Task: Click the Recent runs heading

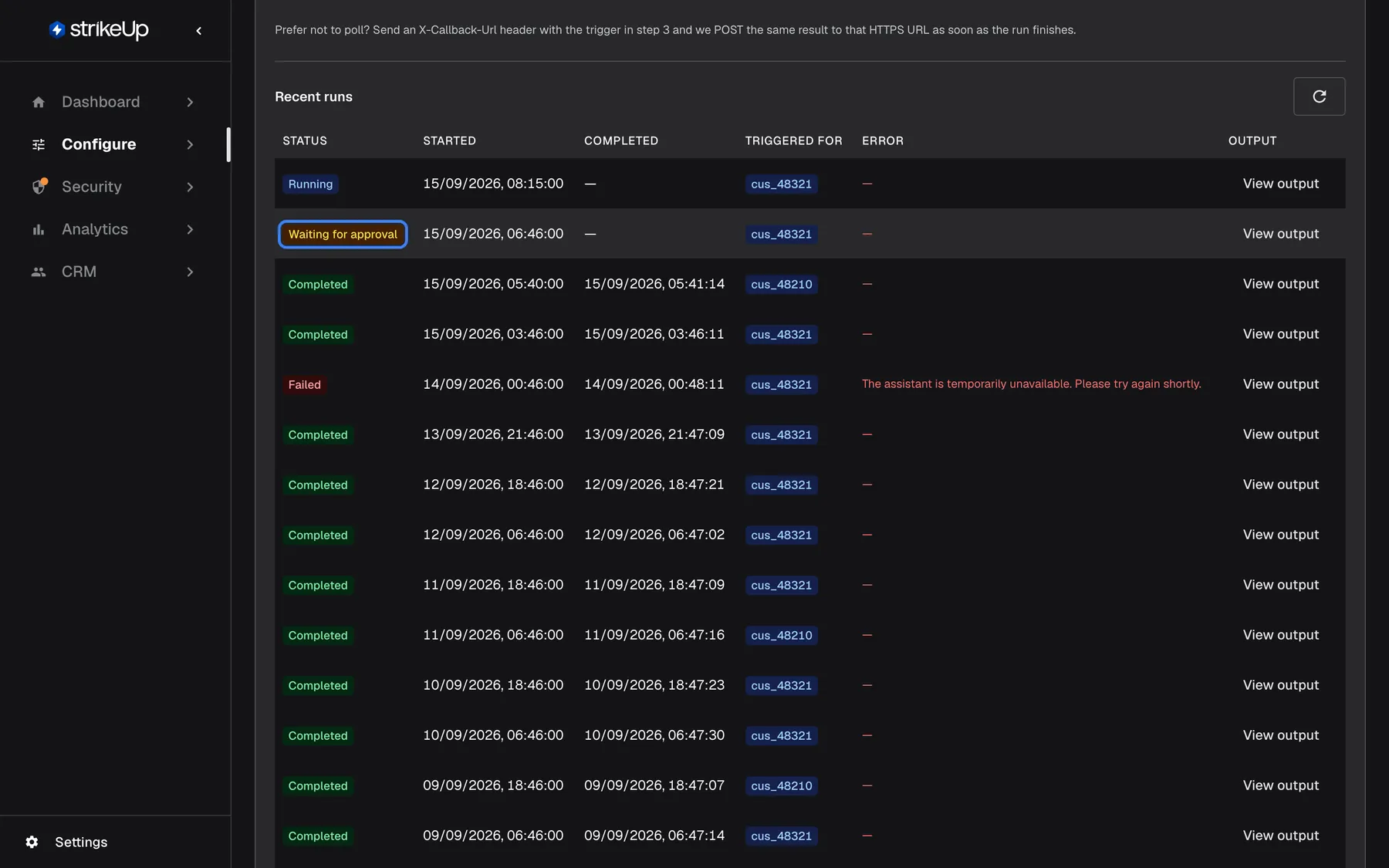Action: [313, 96]
